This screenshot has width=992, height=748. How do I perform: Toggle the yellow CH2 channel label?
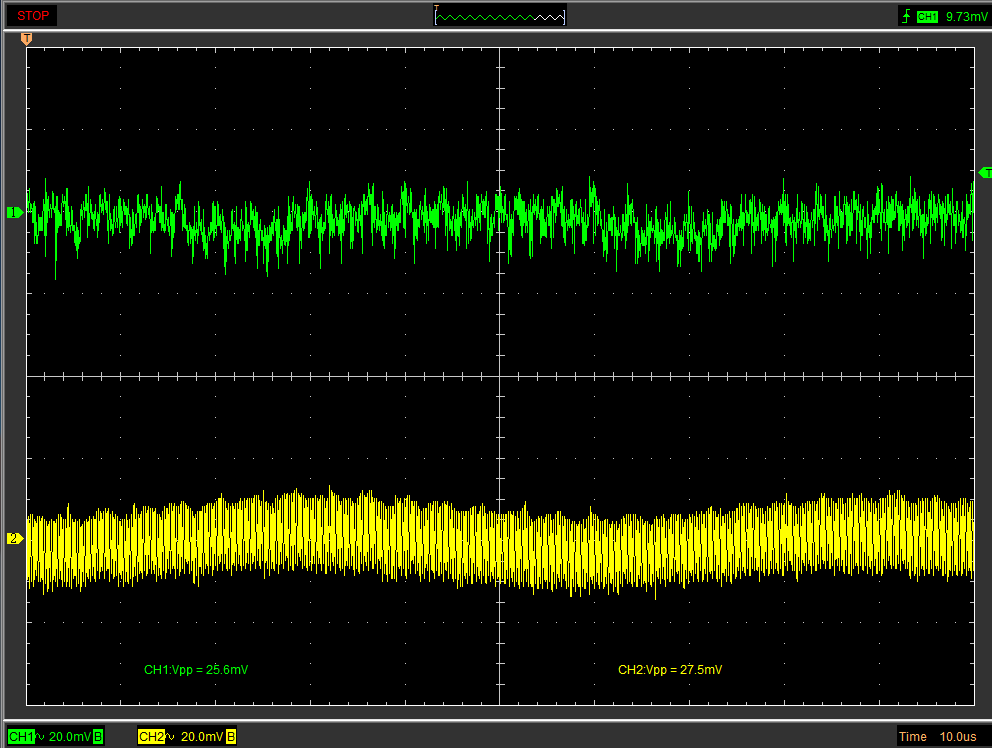tap(150, 737)
